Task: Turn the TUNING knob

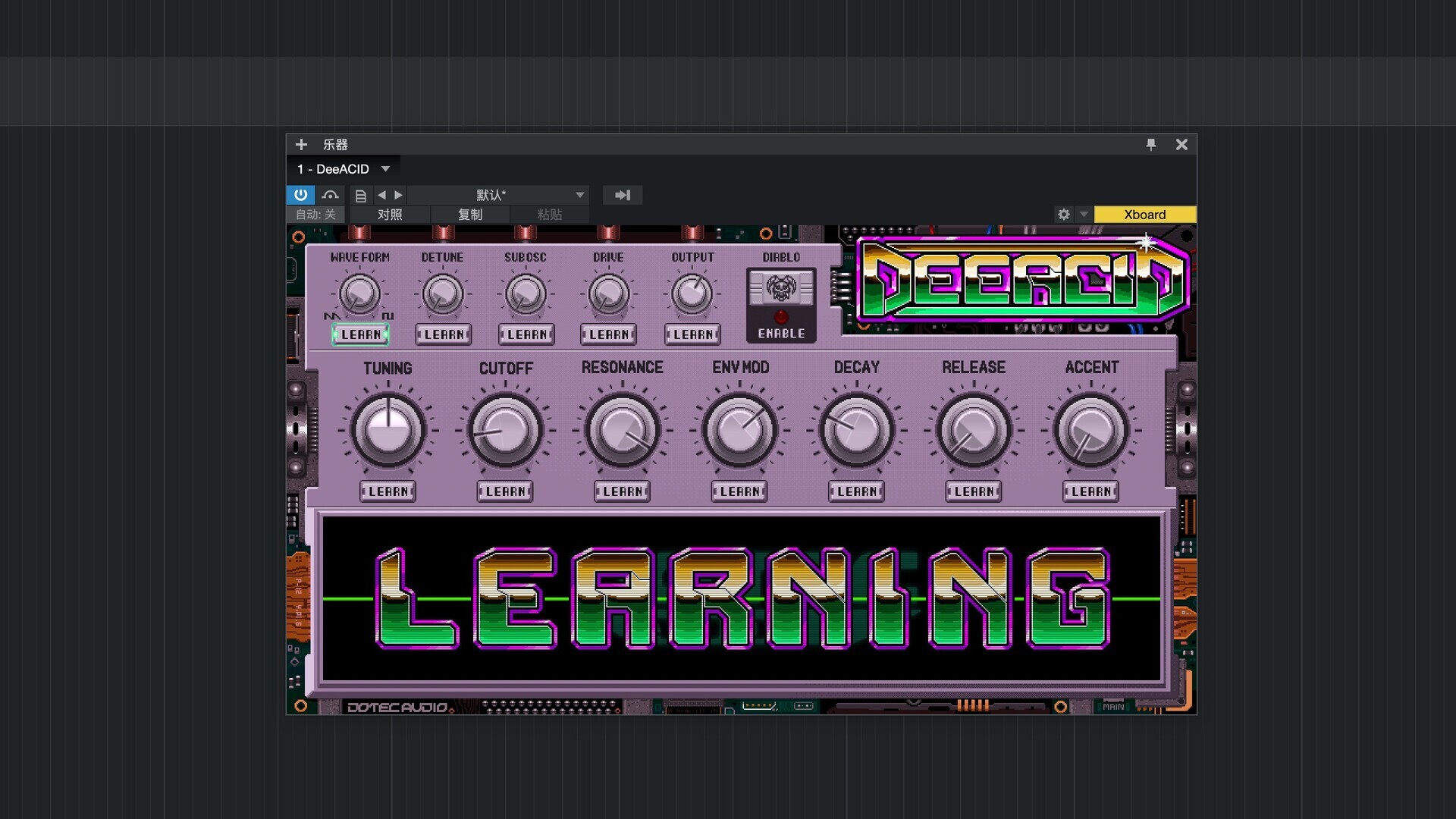Action: point(388,430)
